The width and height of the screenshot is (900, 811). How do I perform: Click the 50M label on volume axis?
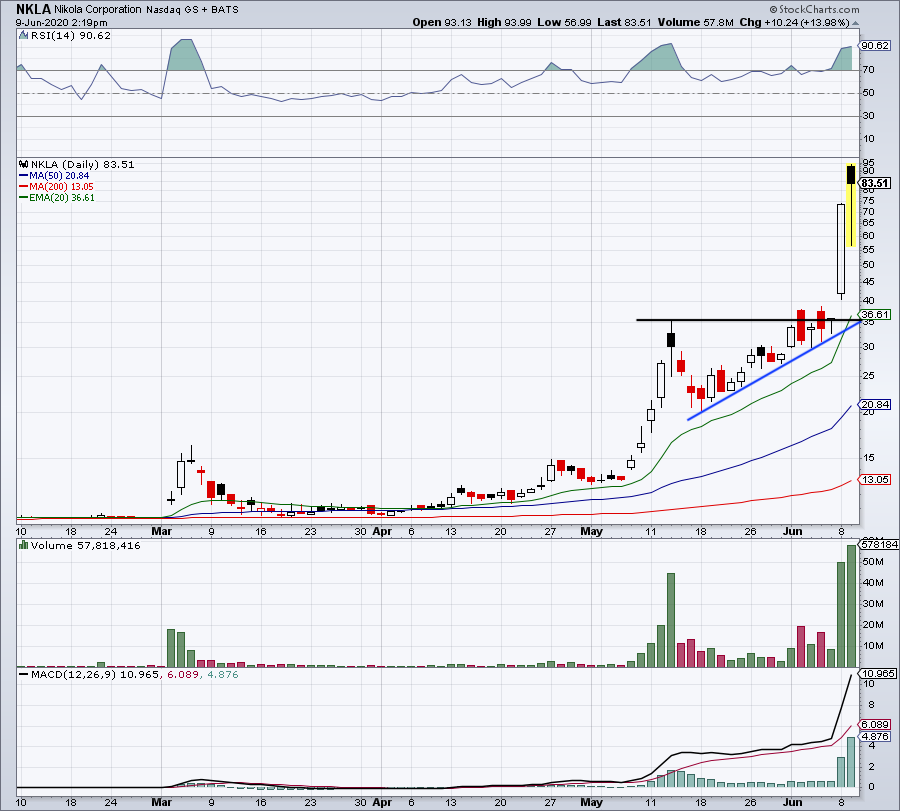point(872,561)
